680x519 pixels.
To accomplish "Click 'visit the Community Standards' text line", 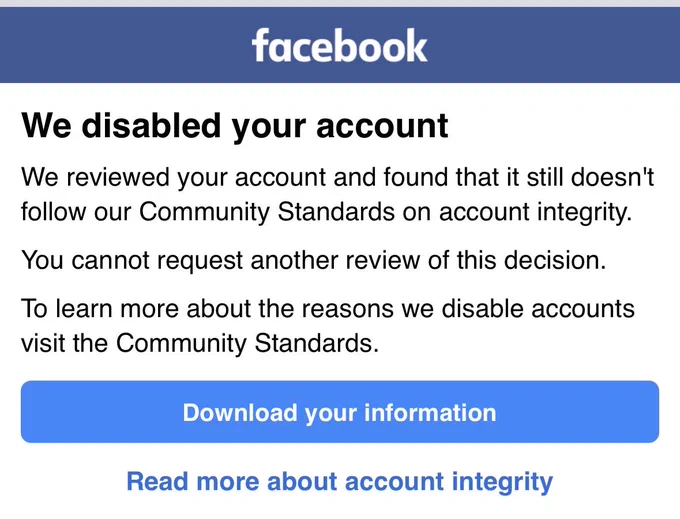I will point(200,343).
